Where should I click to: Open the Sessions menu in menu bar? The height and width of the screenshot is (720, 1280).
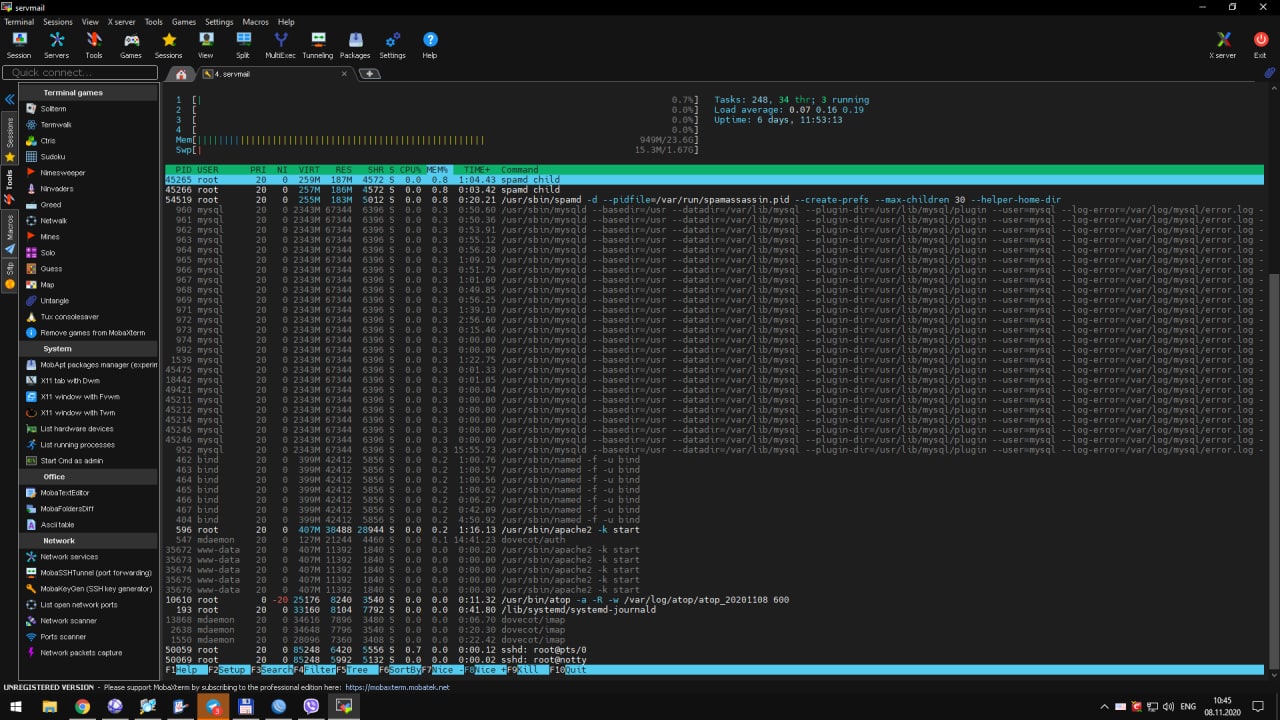point(57,21)
